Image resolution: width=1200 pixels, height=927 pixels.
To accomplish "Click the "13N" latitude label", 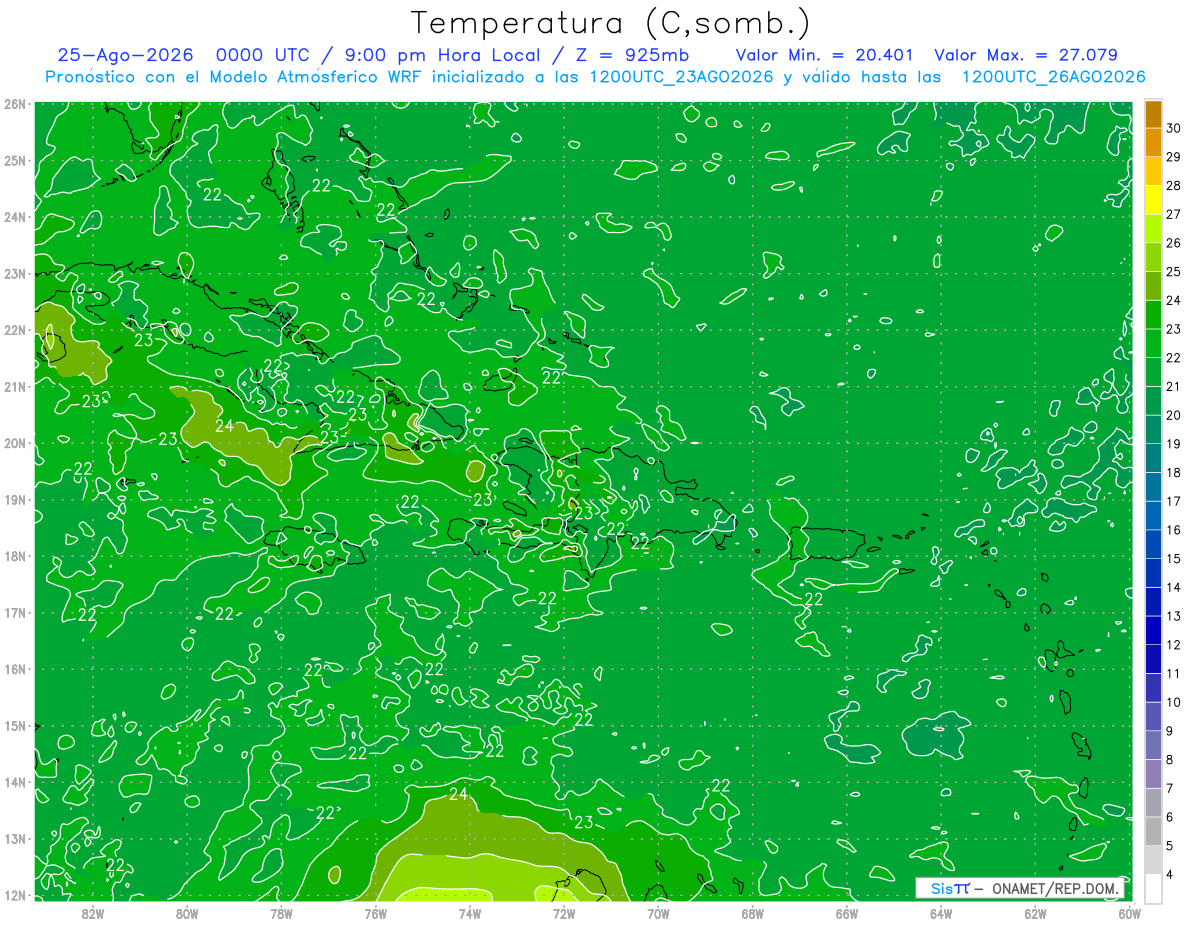I will (x=15, y=839).
